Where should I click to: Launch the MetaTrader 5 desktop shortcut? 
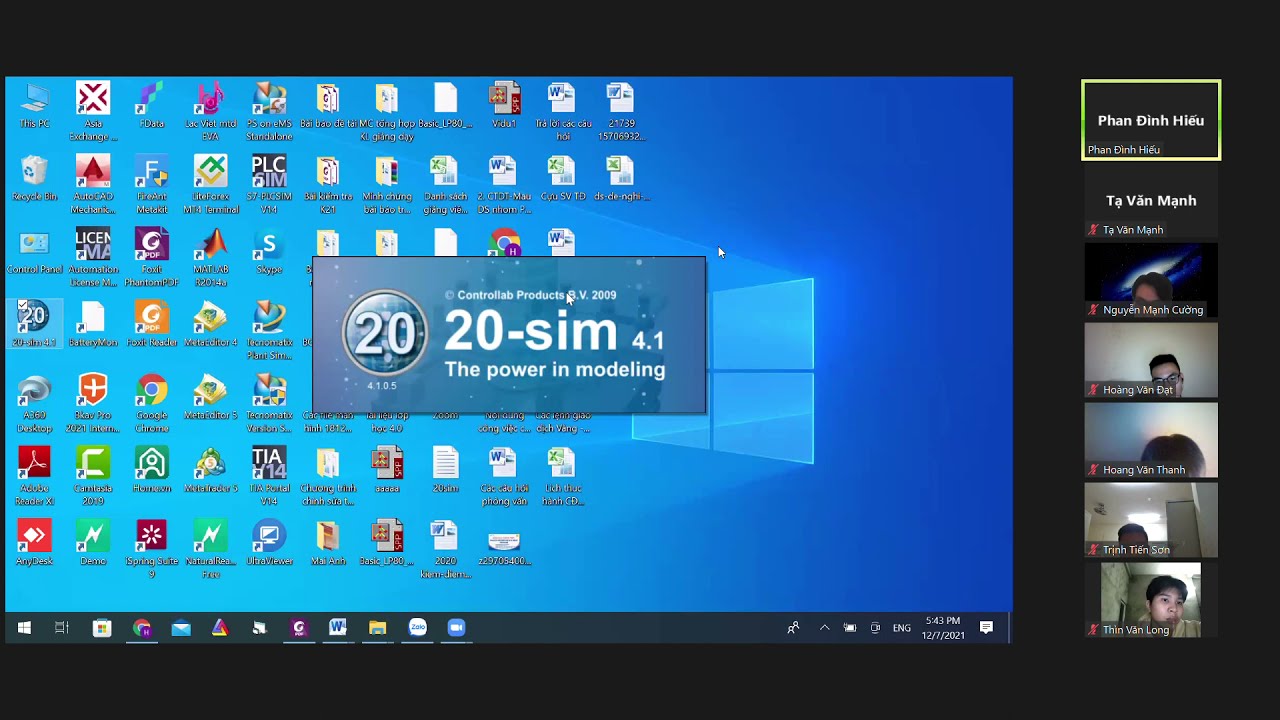pyautogui.click(x=211, y=471)
